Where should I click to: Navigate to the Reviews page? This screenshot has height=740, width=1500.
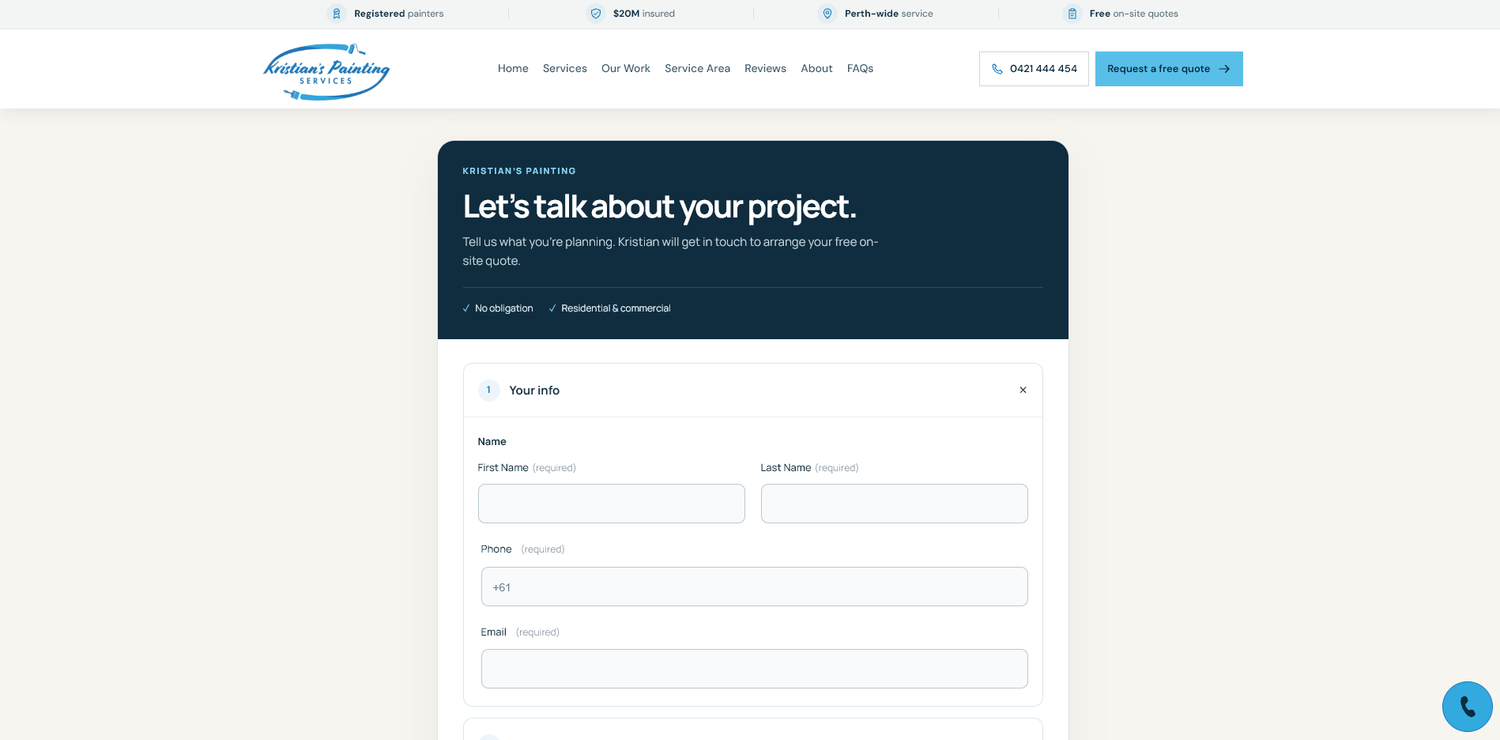[765, 68]
